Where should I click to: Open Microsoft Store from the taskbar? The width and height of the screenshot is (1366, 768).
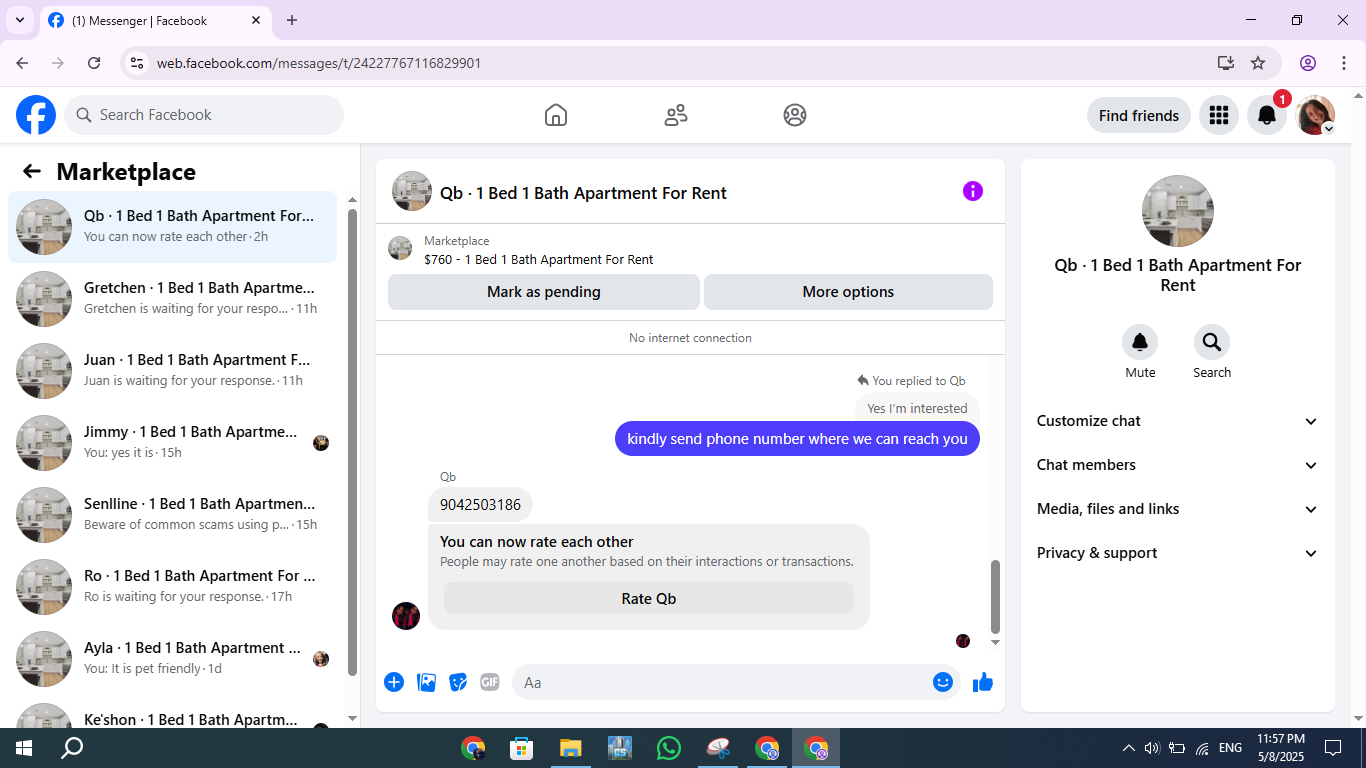tap(522, 748)
